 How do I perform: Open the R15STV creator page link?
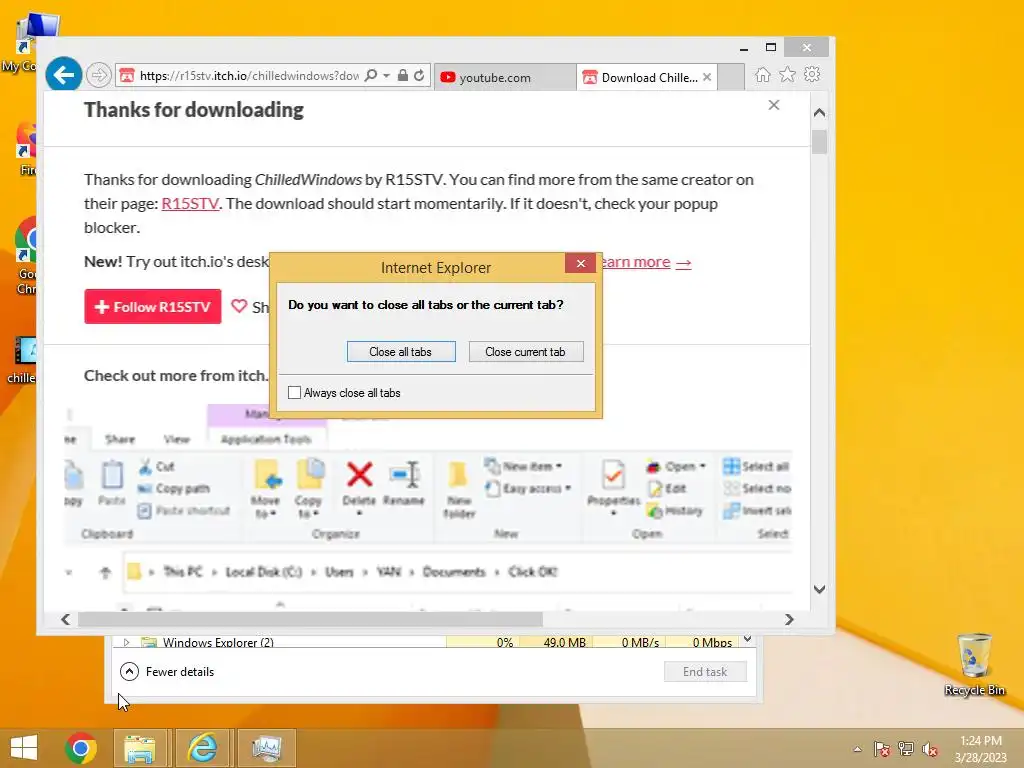(190, 204)
